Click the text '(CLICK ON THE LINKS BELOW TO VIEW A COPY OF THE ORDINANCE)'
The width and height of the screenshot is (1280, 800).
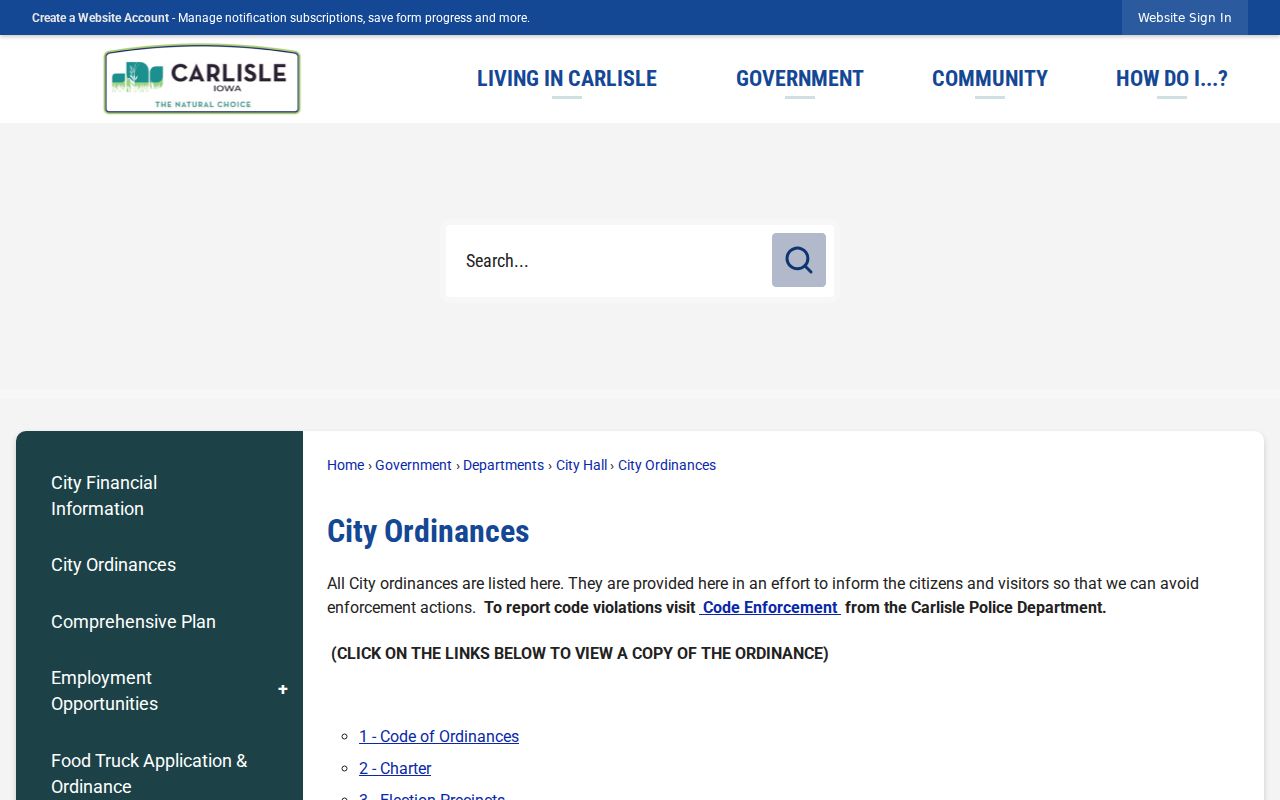580,653
